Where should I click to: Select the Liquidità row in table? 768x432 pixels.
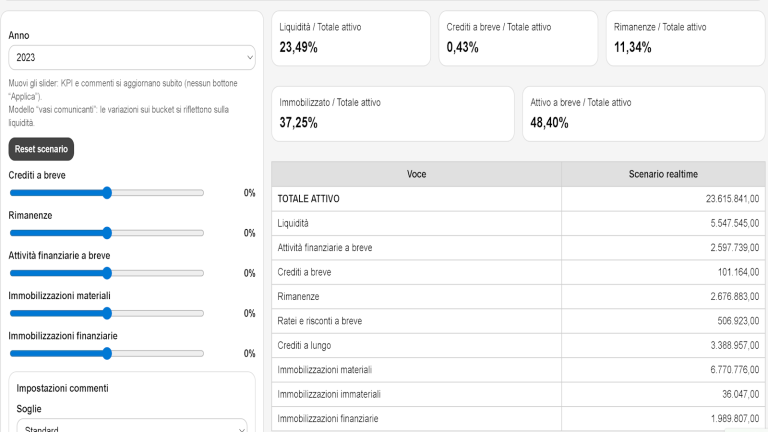point(518,223)
